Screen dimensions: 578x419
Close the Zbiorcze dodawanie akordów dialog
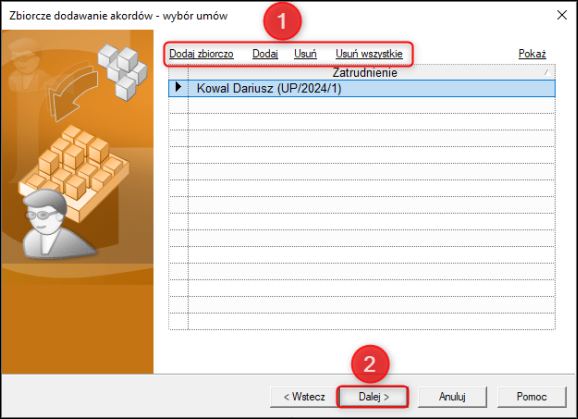(x=562, y=15)
